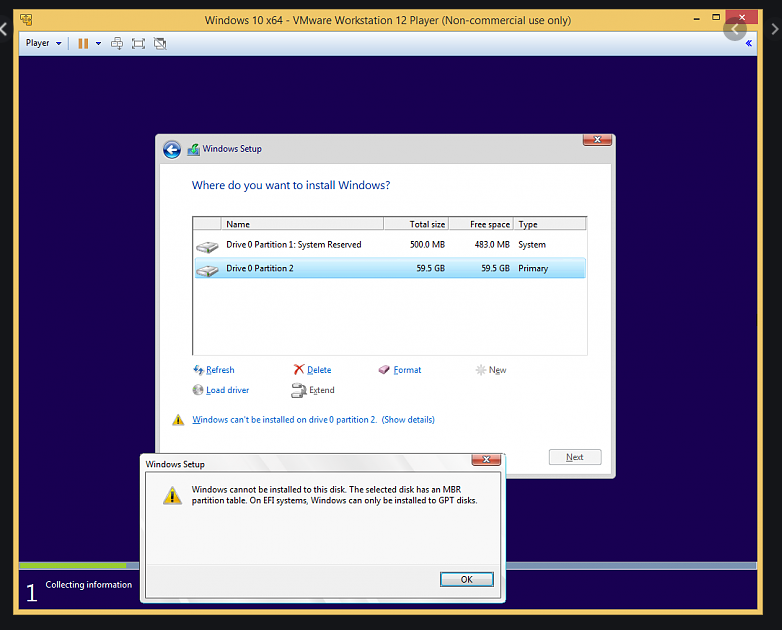Click the VMware app icon in title bar

[26, 20]
